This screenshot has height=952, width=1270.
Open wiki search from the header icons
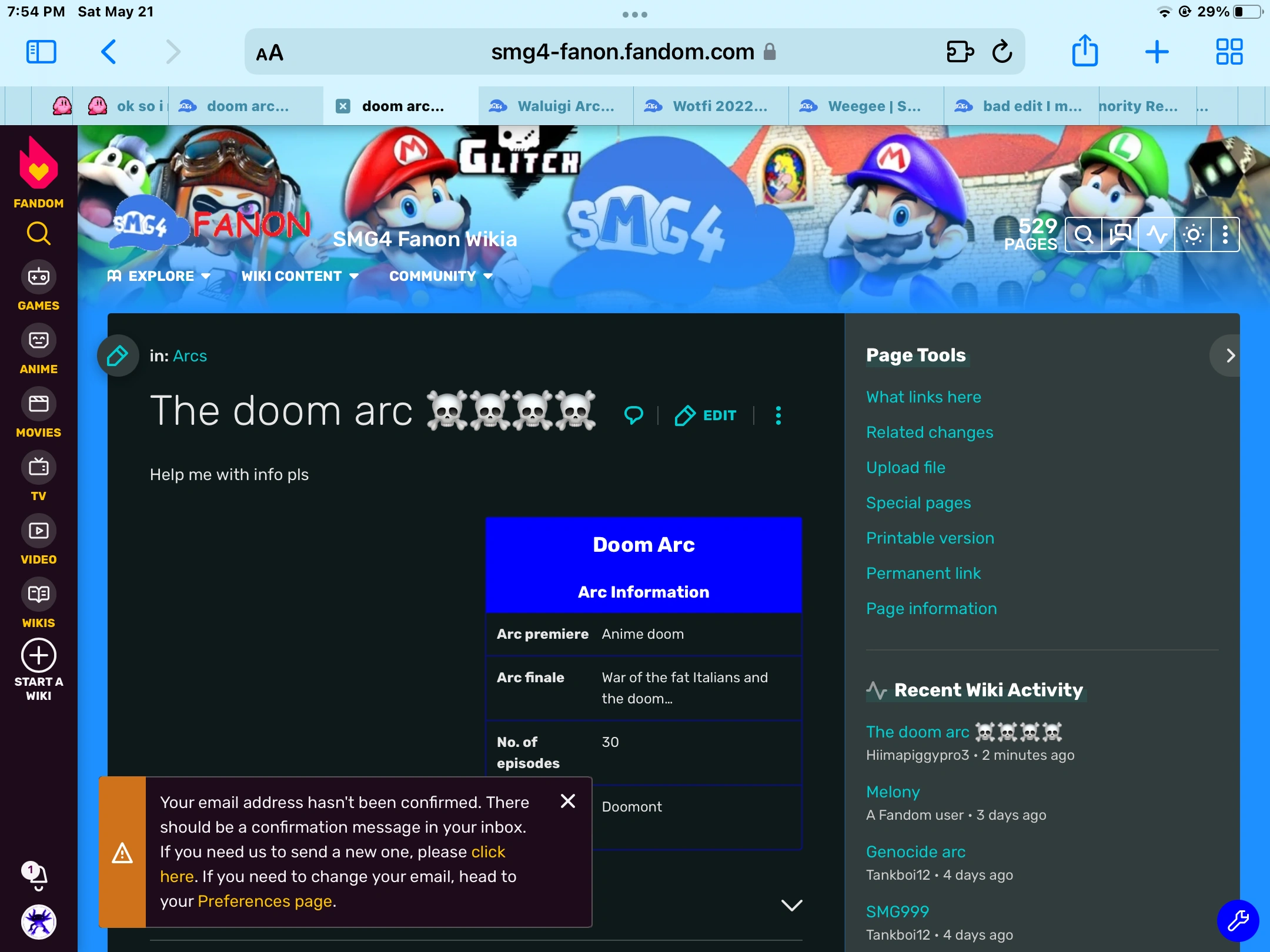pyautogui.click(x=1084, y=234)
